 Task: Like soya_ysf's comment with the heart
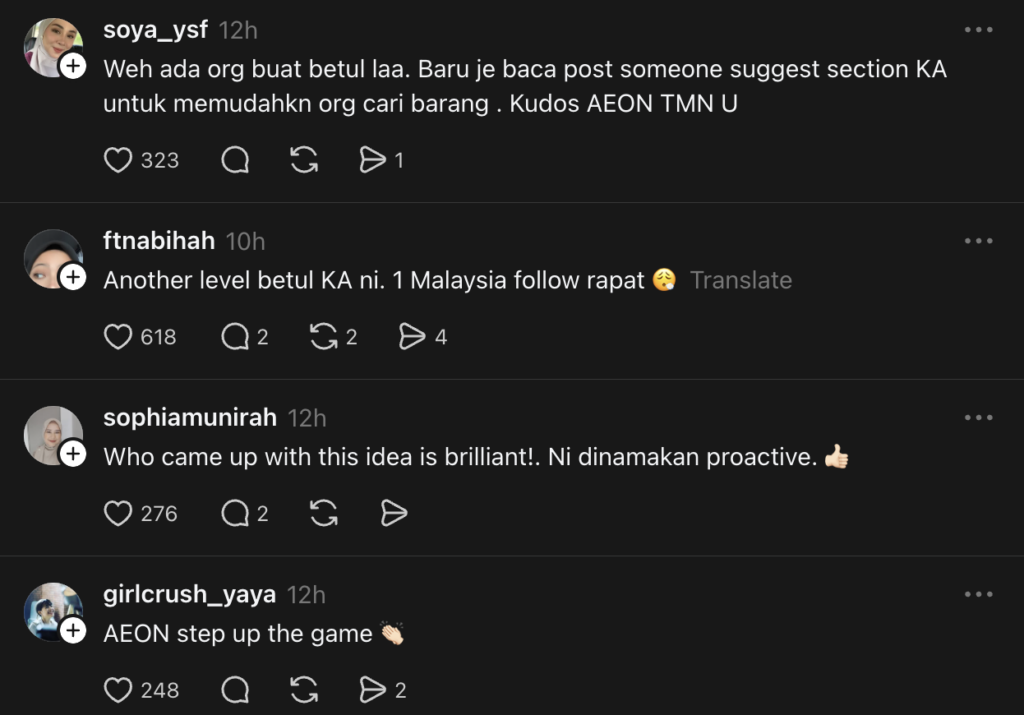point(118,160)
